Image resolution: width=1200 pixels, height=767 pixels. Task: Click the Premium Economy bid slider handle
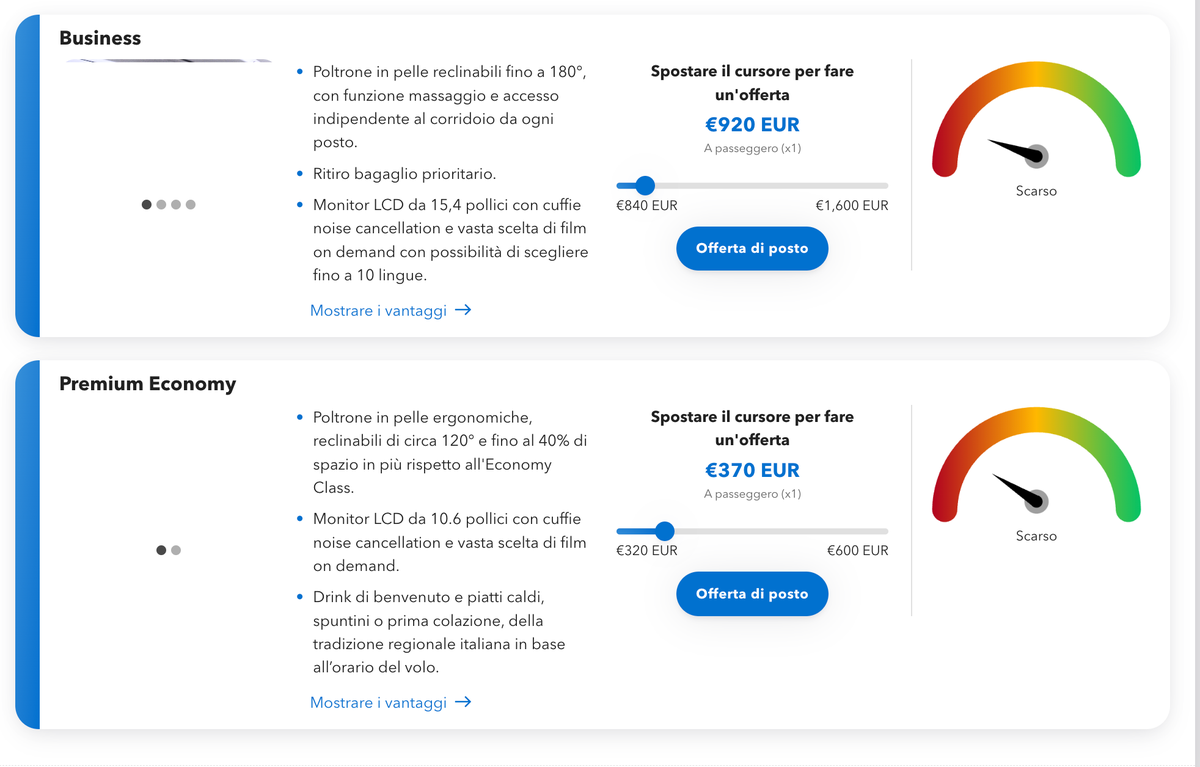tap(665, 531)
